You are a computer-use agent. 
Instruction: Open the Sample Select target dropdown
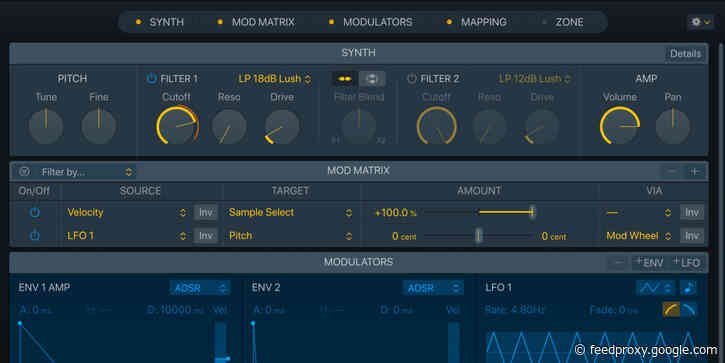point(290,212)
